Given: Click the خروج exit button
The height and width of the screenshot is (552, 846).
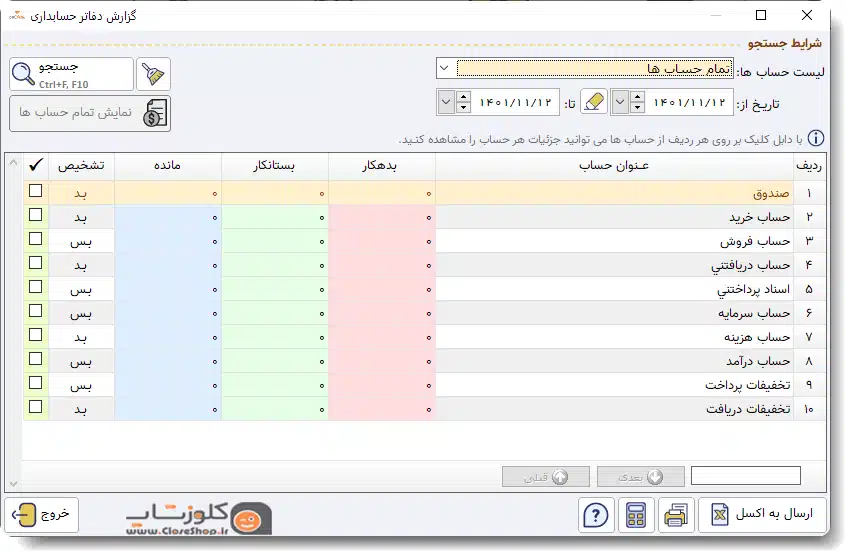Looking at the screenshot, I should pos(42,515).
